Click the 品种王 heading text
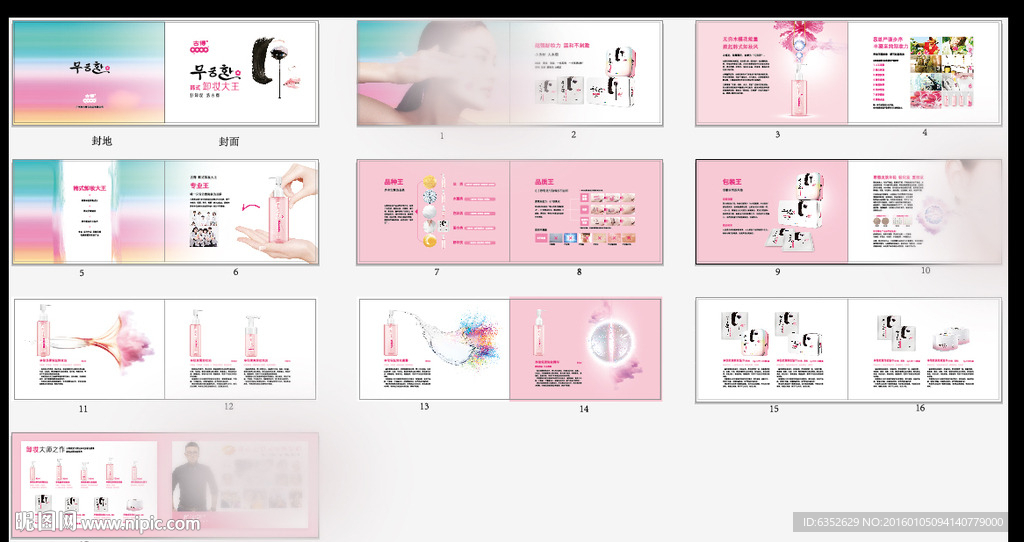The image size is (1024, 542). pyautogui.click(x=396, y=182)
